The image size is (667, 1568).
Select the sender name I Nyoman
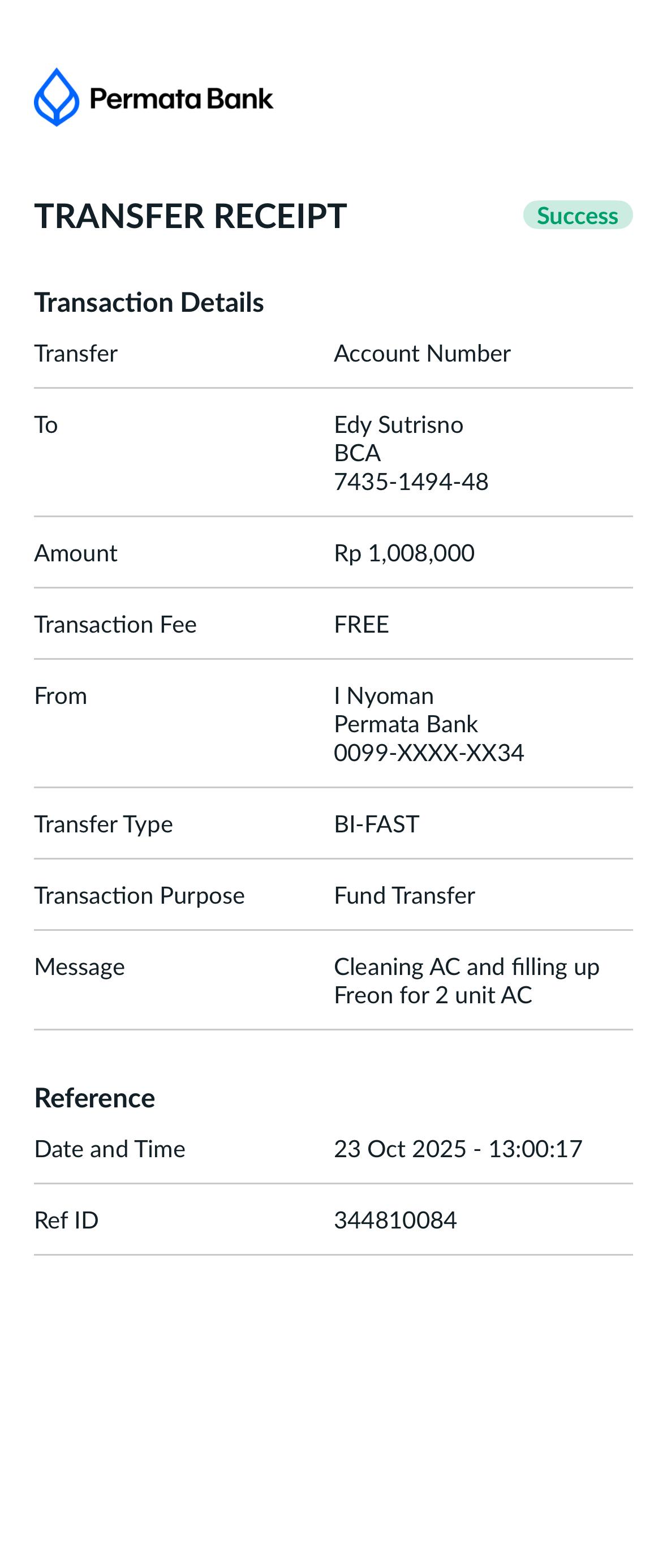coord(384,696)
